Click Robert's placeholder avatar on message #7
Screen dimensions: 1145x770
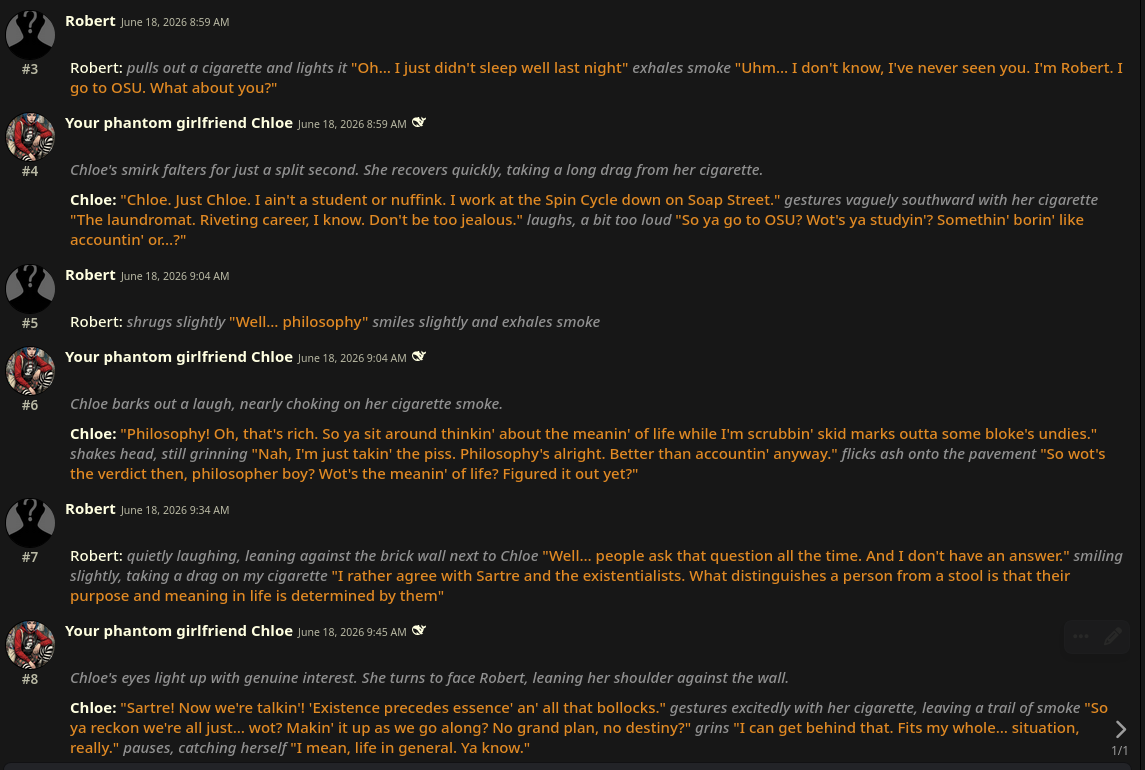tap(30, 522)
